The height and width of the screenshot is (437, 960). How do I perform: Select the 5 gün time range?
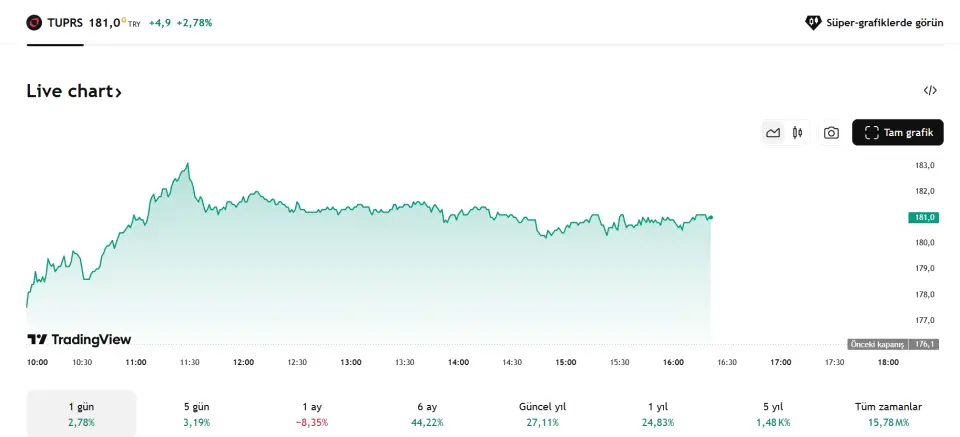[x=197, y=414]
